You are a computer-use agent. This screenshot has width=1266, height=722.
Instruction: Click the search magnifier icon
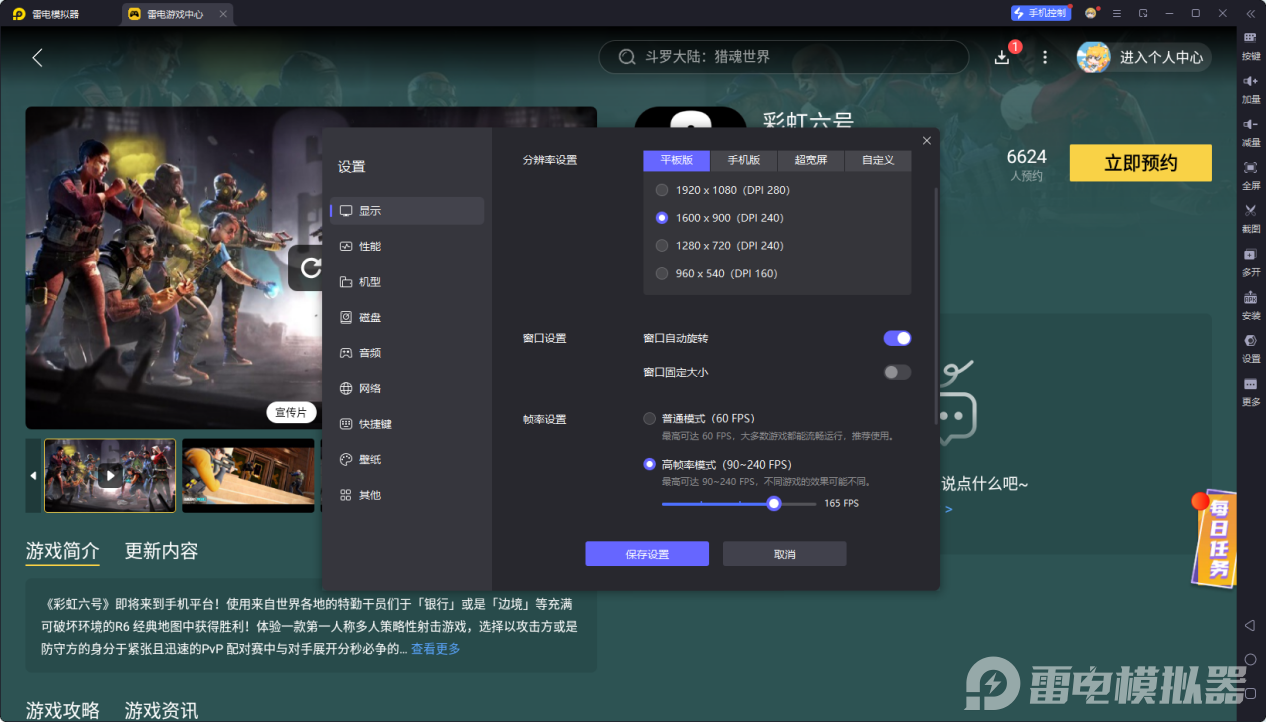point(627,57)
